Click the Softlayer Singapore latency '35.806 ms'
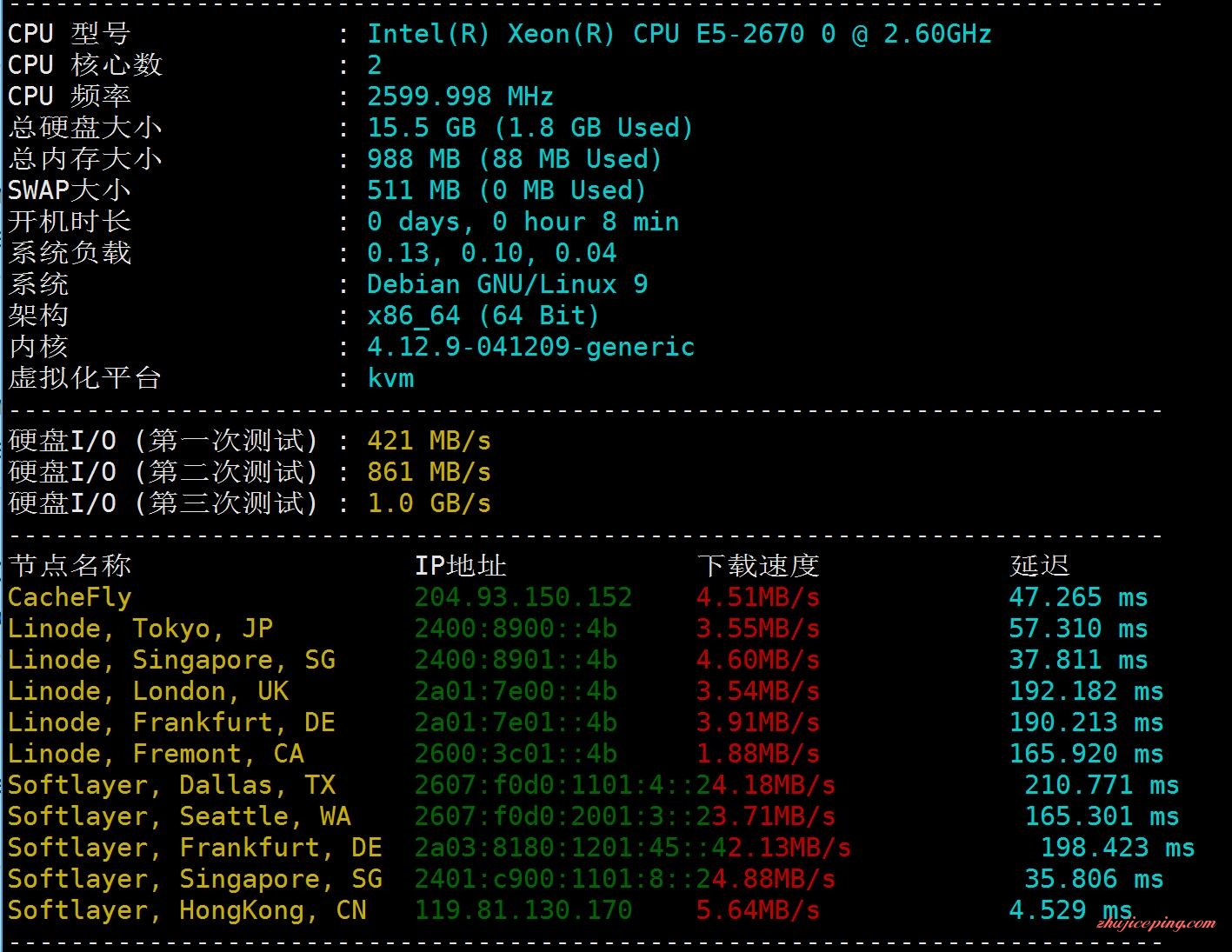The width and height of the screenshot is (1232, 952). (1094, 879)
